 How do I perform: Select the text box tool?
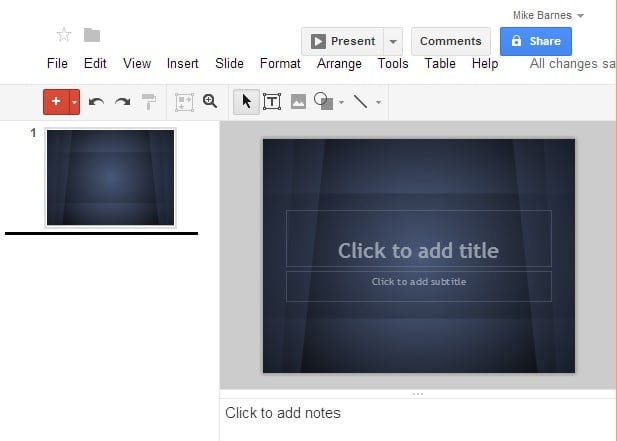pos(272,101)
